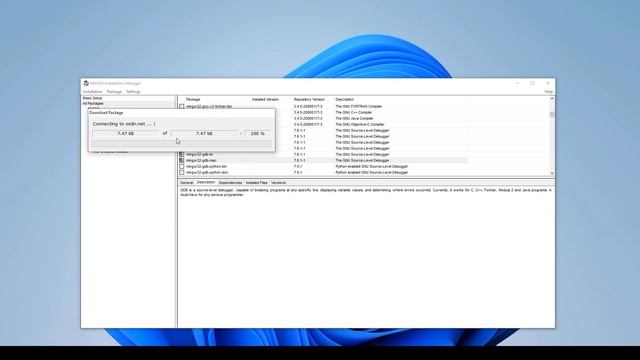Select the 'The GNU FORTRAN Compiler' row

(359, 107)
